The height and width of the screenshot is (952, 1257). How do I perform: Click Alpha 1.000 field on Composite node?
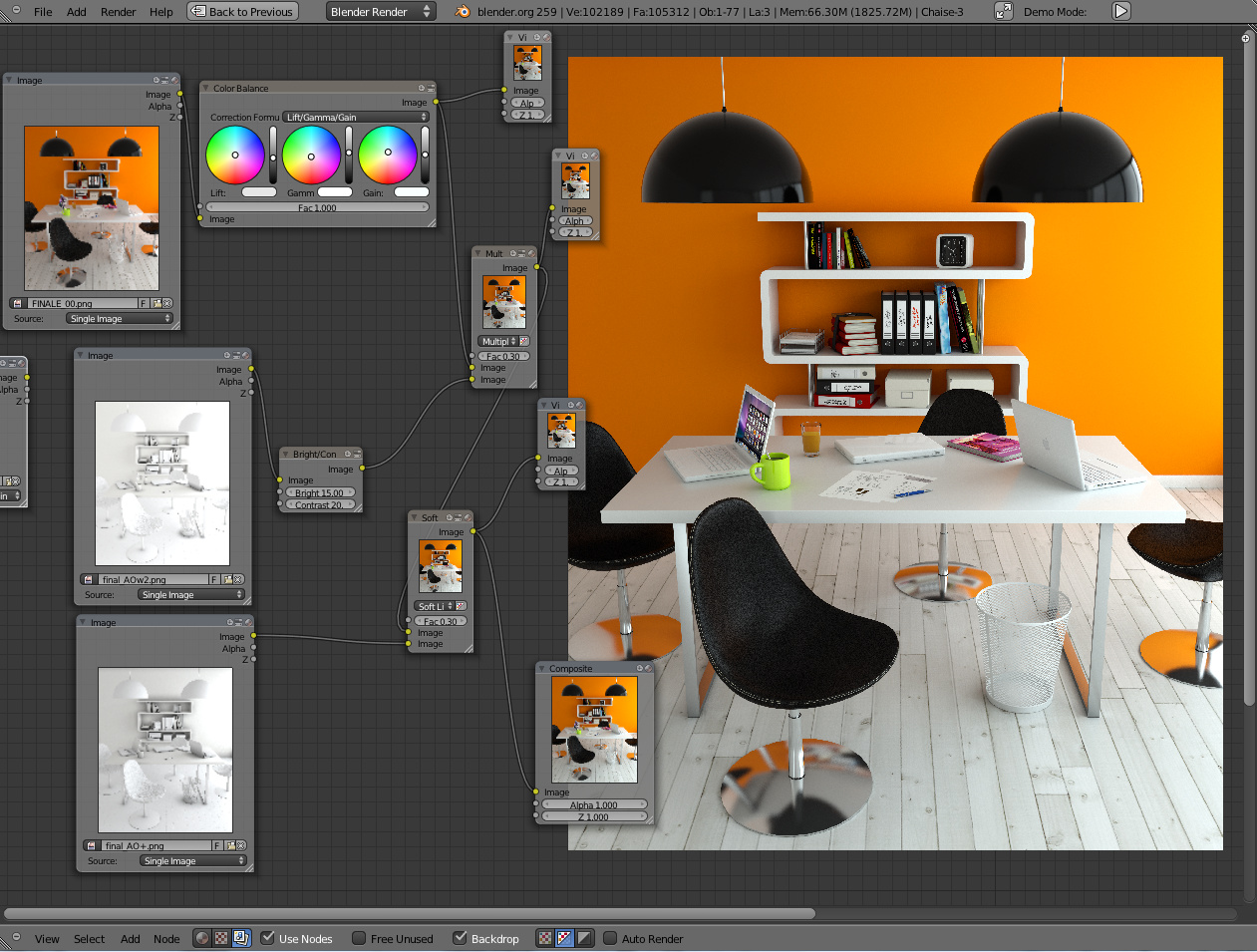coord(594,804)
